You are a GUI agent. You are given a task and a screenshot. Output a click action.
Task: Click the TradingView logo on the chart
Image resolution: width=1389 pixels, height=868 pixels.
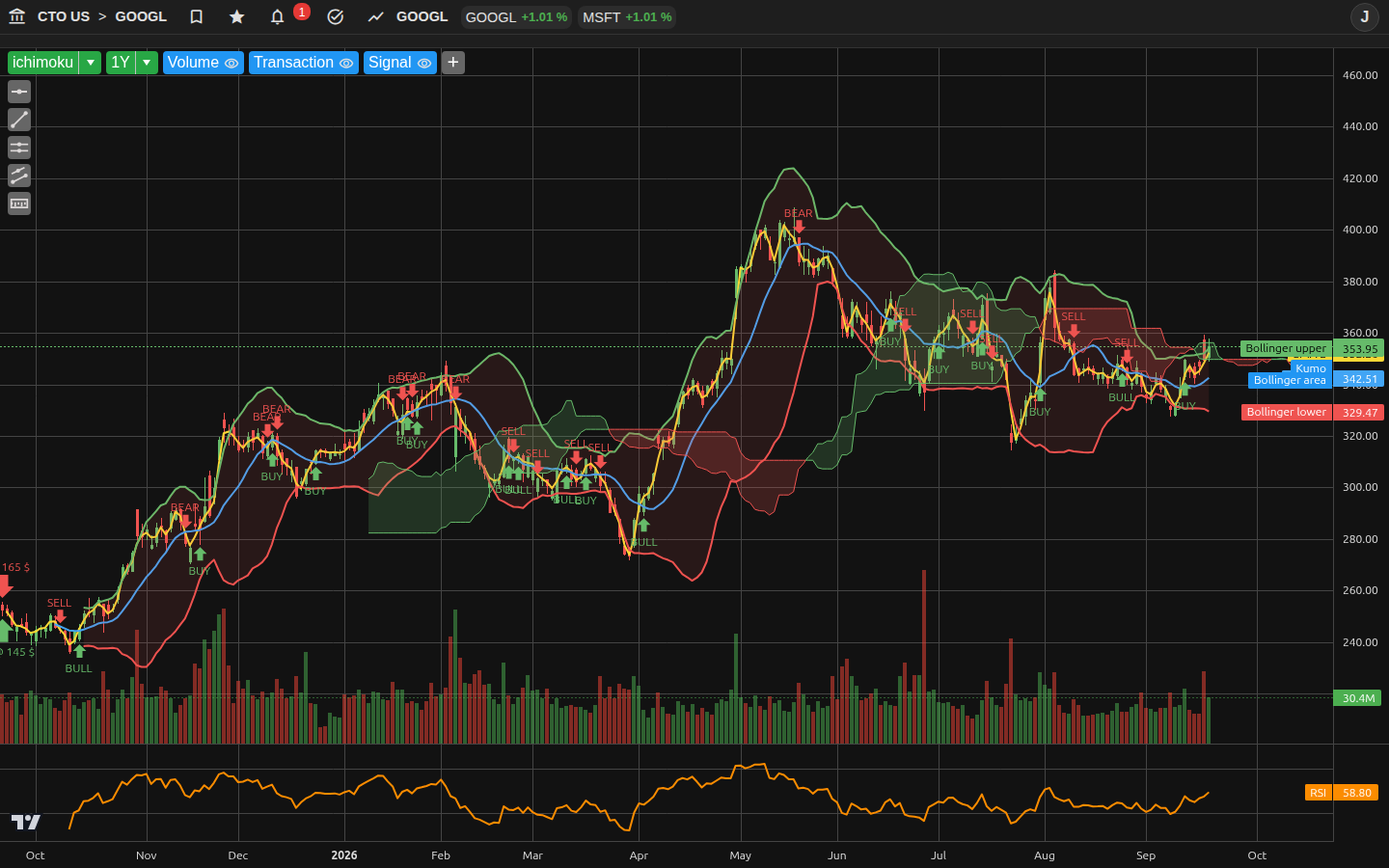tap(26, 822)
